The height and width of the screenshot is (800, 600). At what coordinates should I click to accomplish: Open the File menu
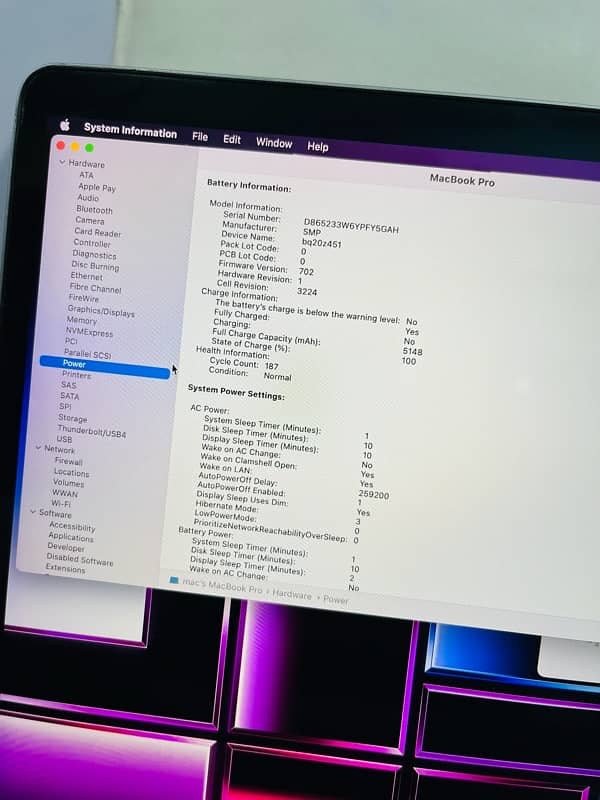pyautogui.click(x=200, y=136)
